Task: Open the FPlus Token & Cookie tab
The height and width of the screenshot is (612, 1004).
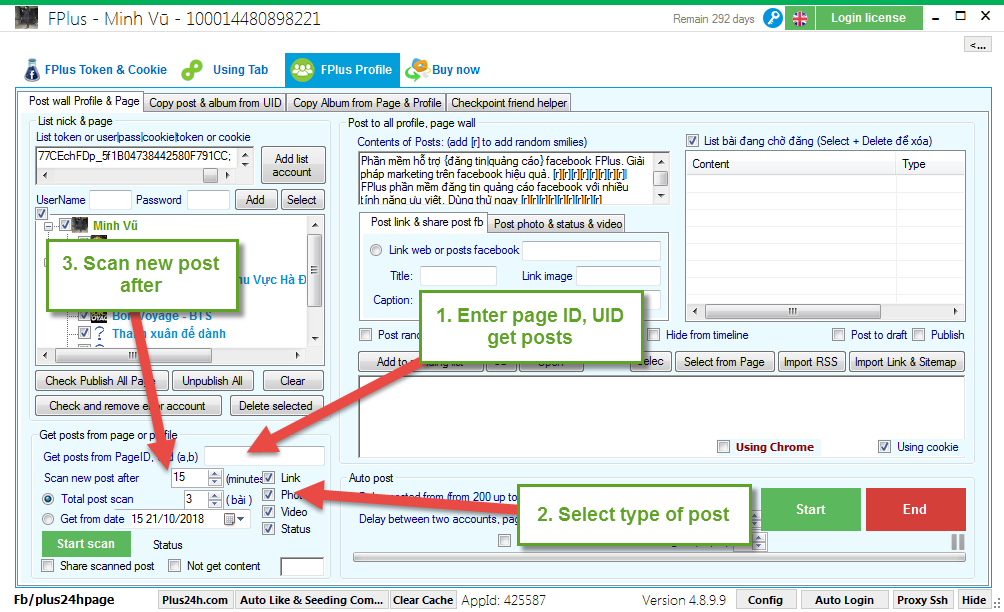Action: coord(96,70)
